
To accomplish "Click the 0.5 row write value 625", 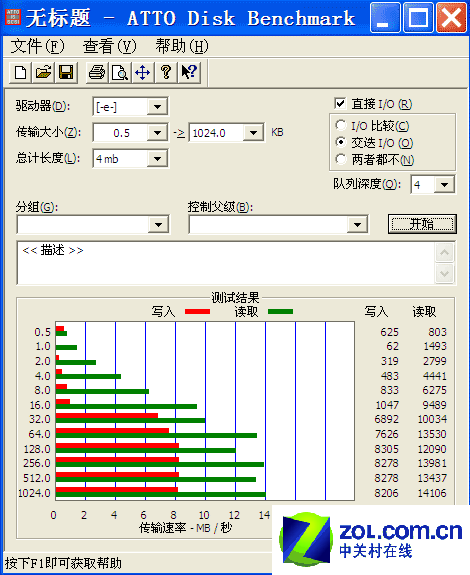I will [389, 332].
